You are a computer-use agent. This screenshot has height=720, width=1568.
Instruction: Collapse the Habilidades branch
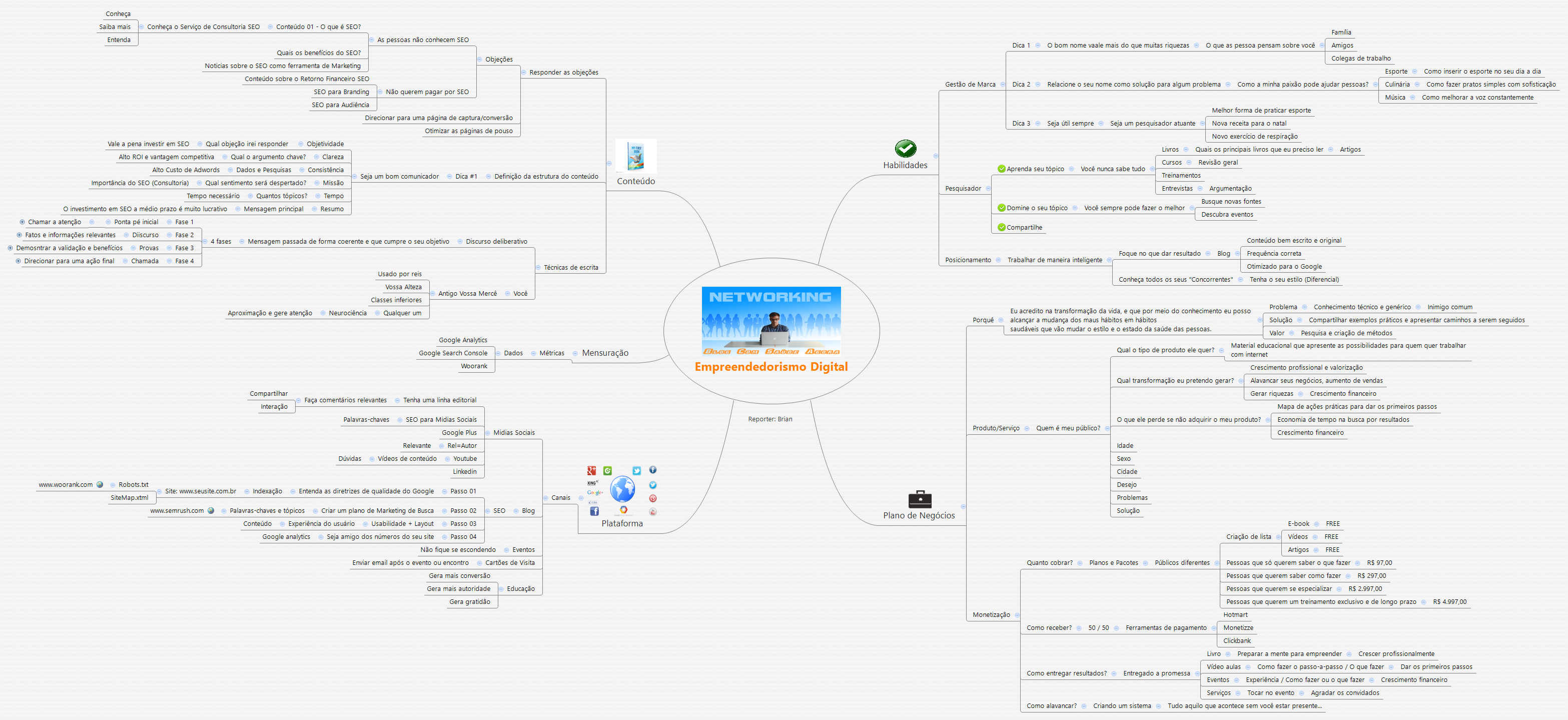pos(936,156)
